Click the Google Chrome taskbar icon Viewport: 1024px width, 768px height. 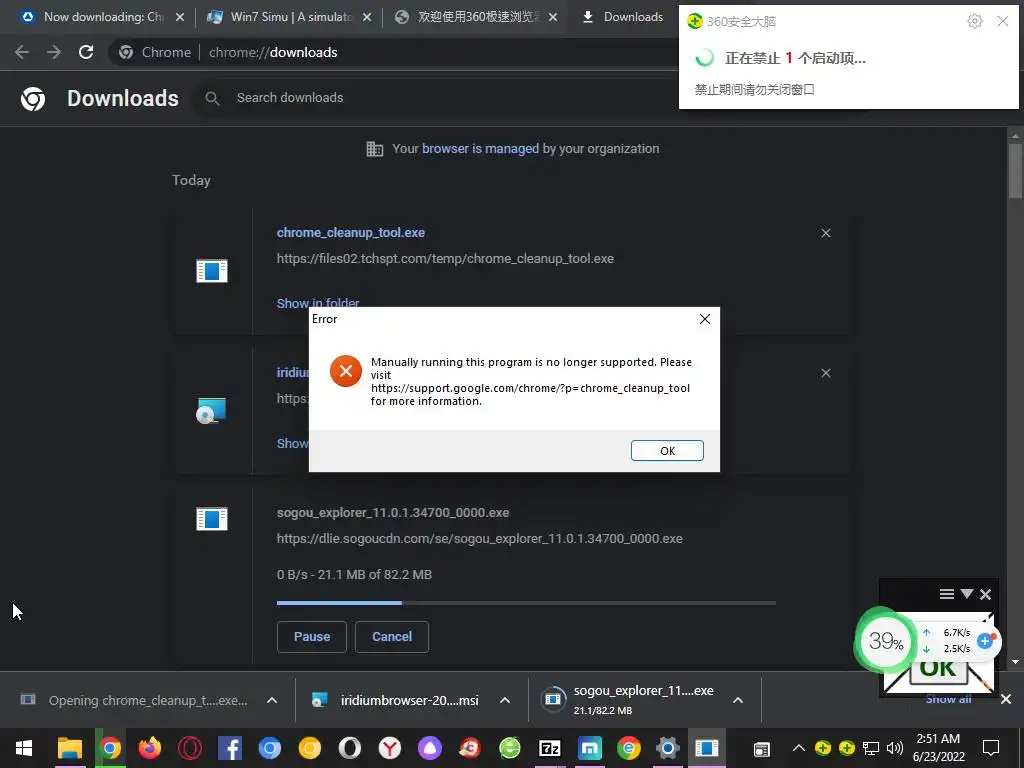point(110,748)
